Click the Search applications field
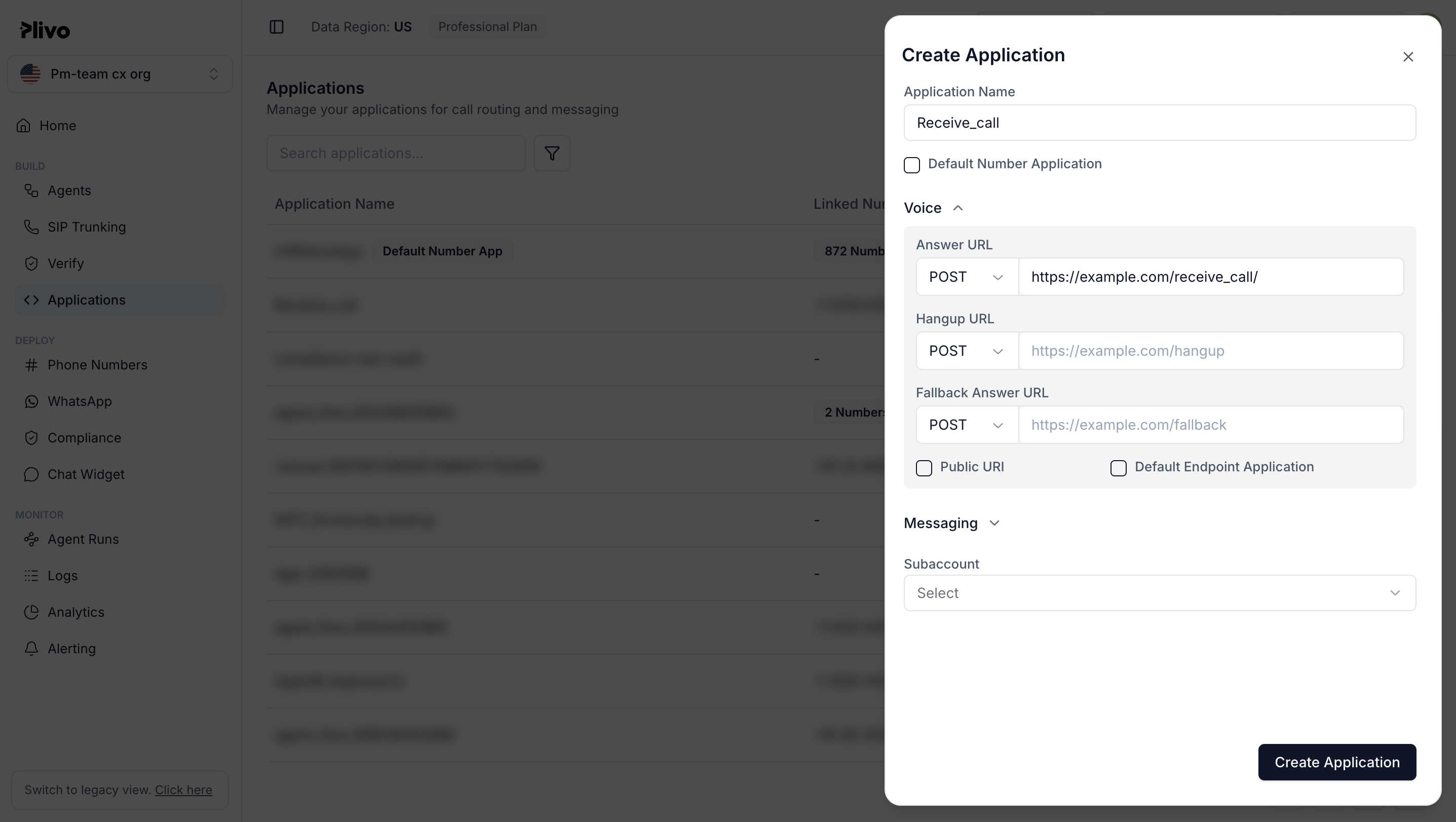The width and height of the screenshot is (1456, 822). click(396, 153)
